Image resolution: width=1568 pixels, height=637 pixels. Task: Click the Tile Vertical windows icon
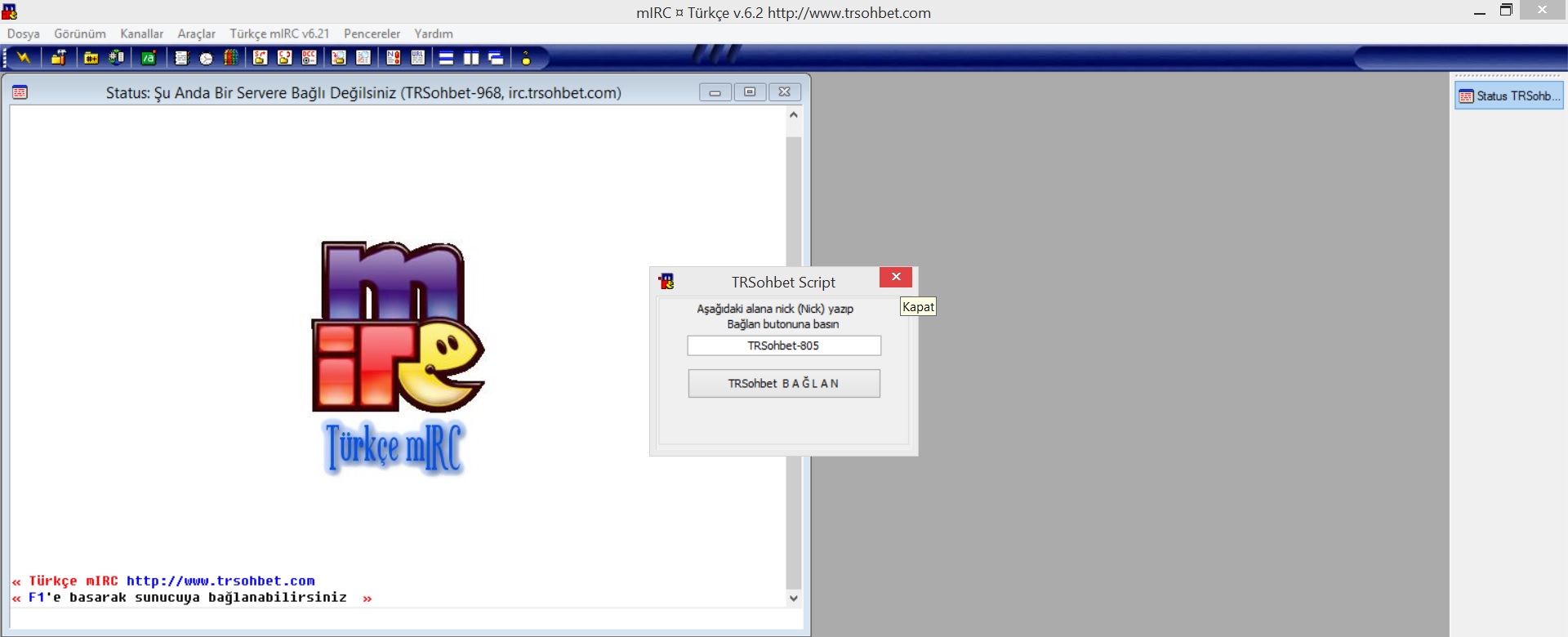471,58
